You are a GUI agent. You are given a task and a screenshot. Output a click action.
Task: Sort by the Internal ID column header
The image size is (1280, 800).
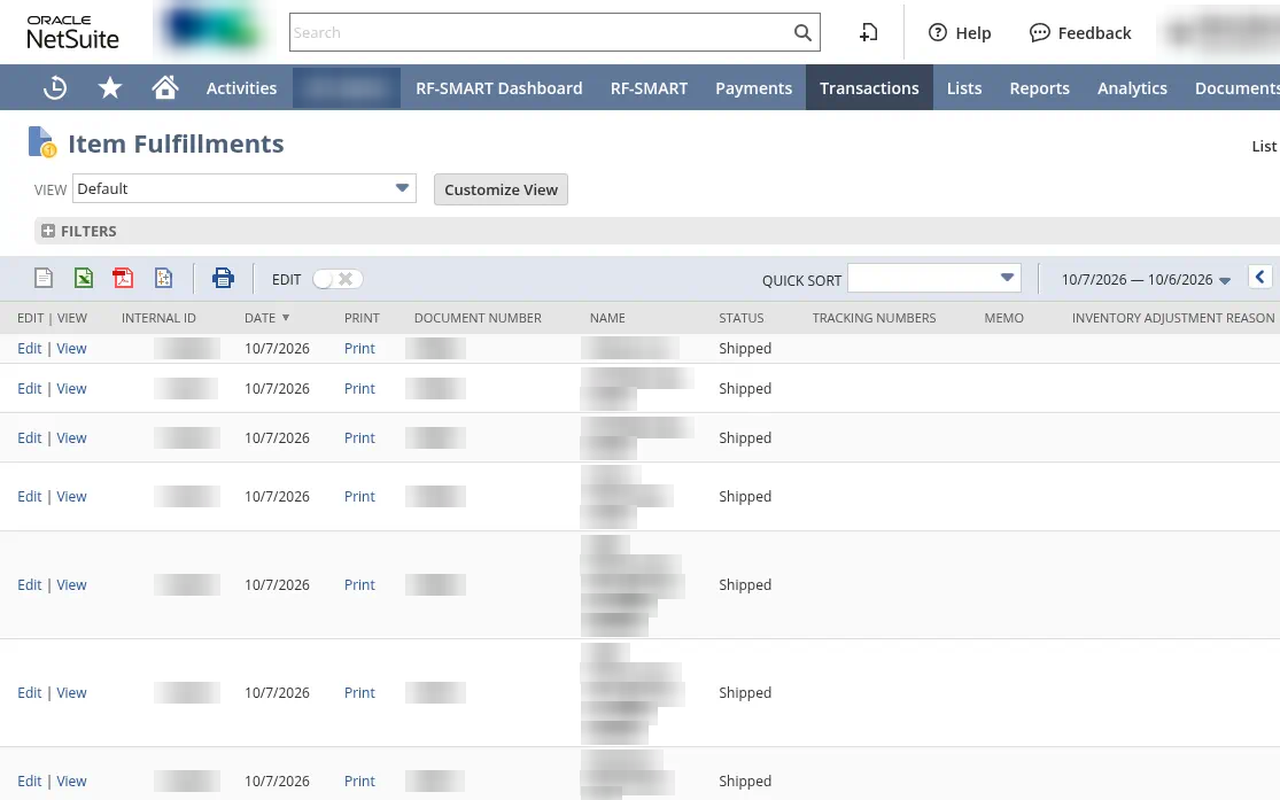click(x=159, y=318)
